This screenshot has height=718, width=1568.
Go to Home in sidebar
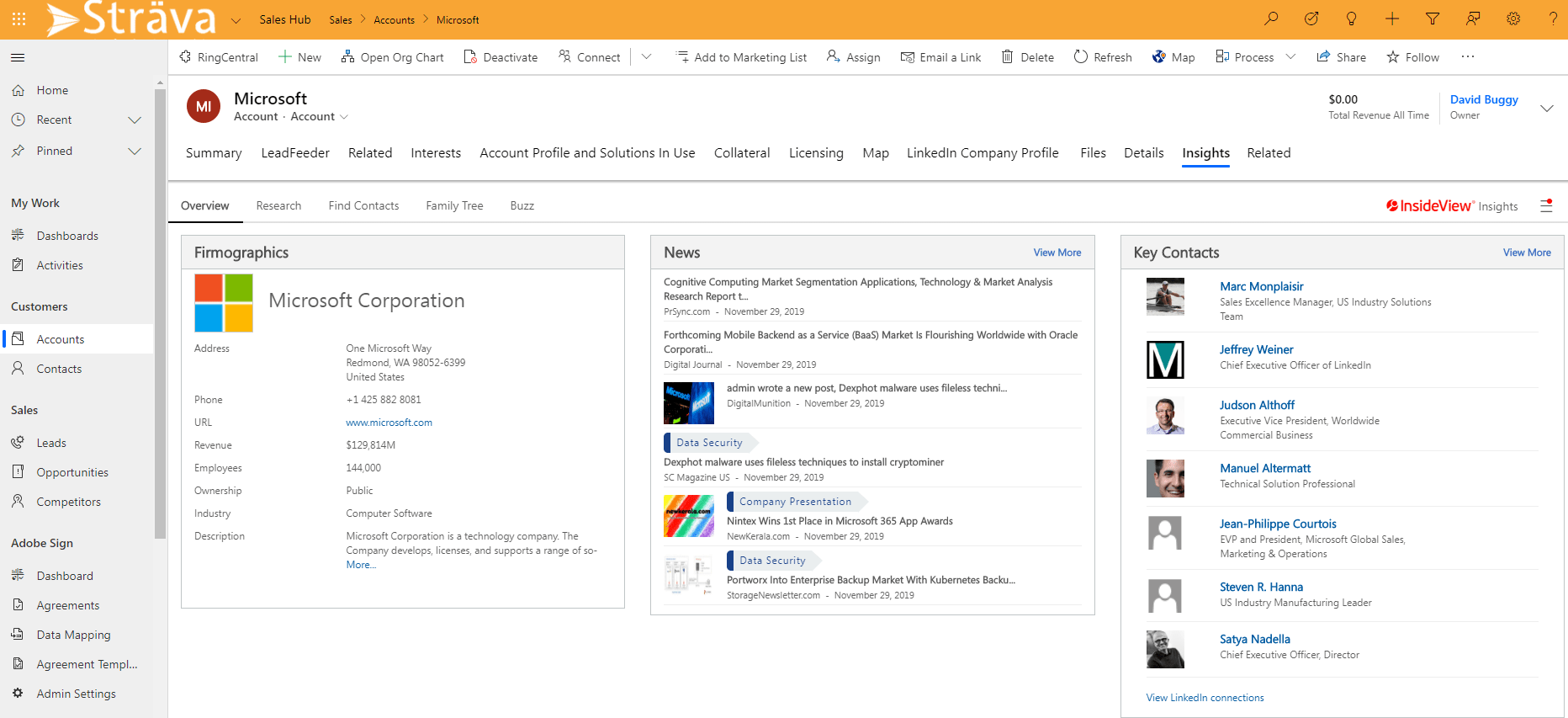[52, 91]
